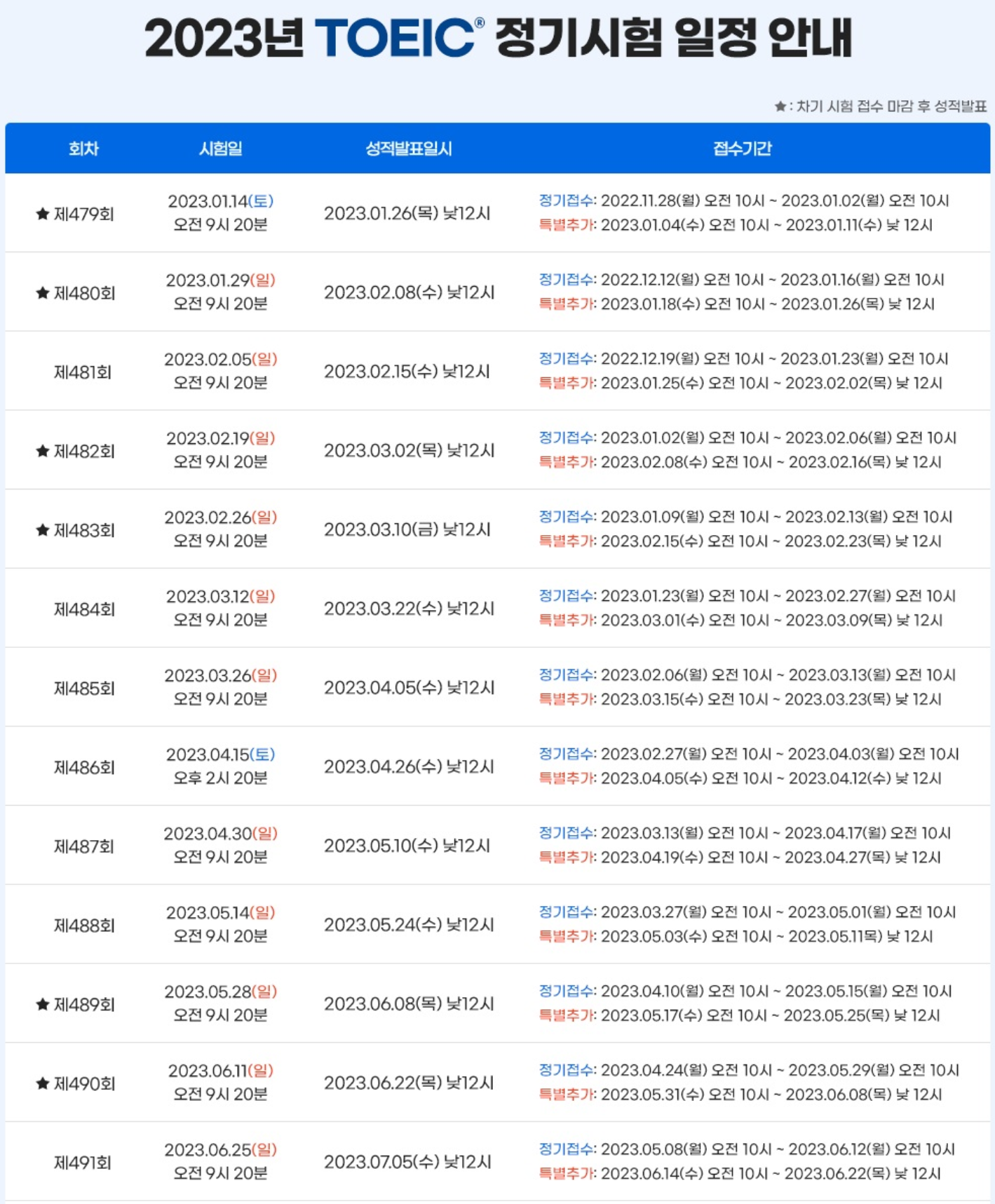The image size is (995, 1204).
Task: Click score release 2023.03.22(수) 낮12시
Action: coord(409,609)
